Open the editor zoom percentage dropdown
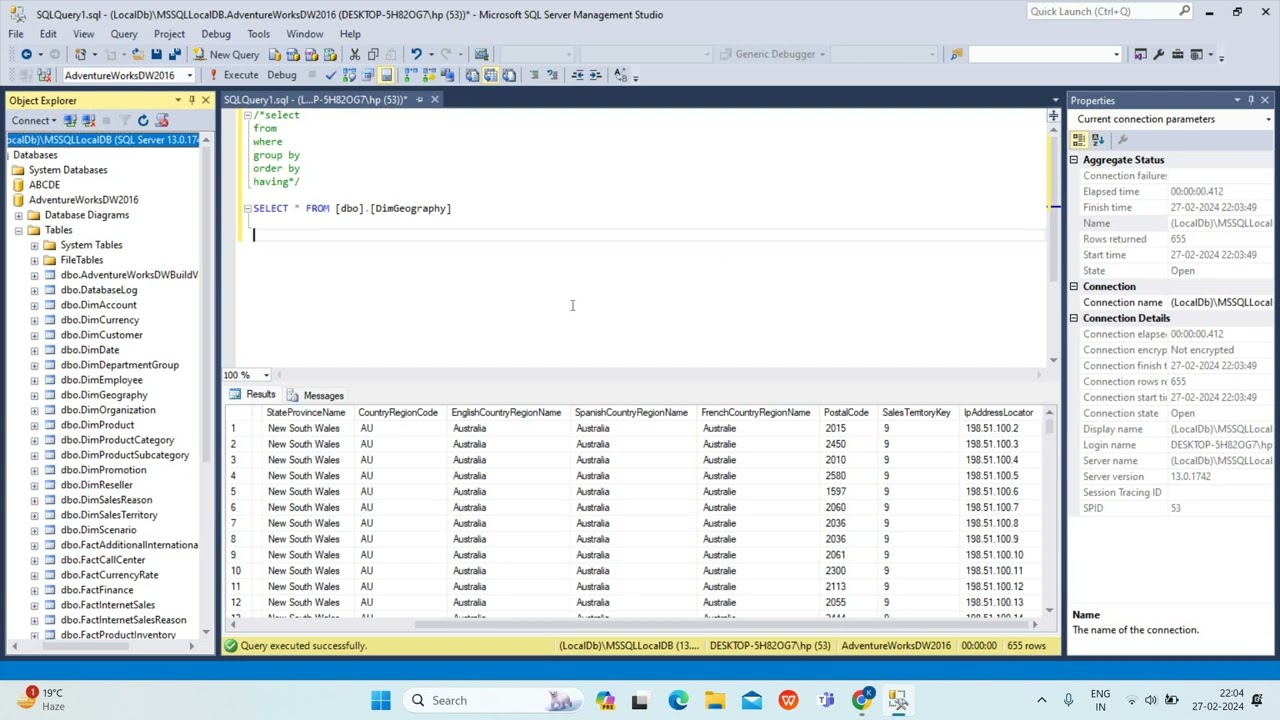 266,375
